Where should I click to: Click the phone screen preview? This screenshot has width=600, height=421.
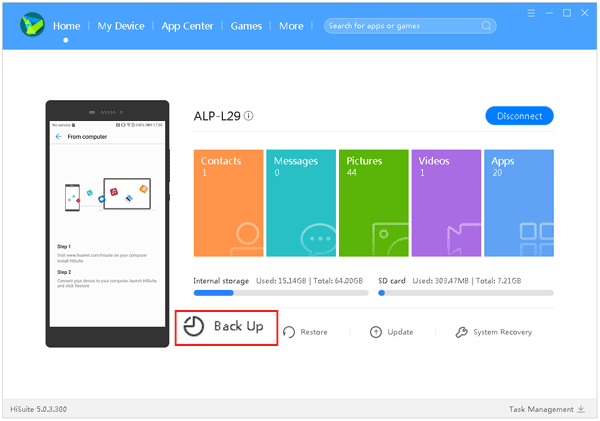click(x=108, y=224)
